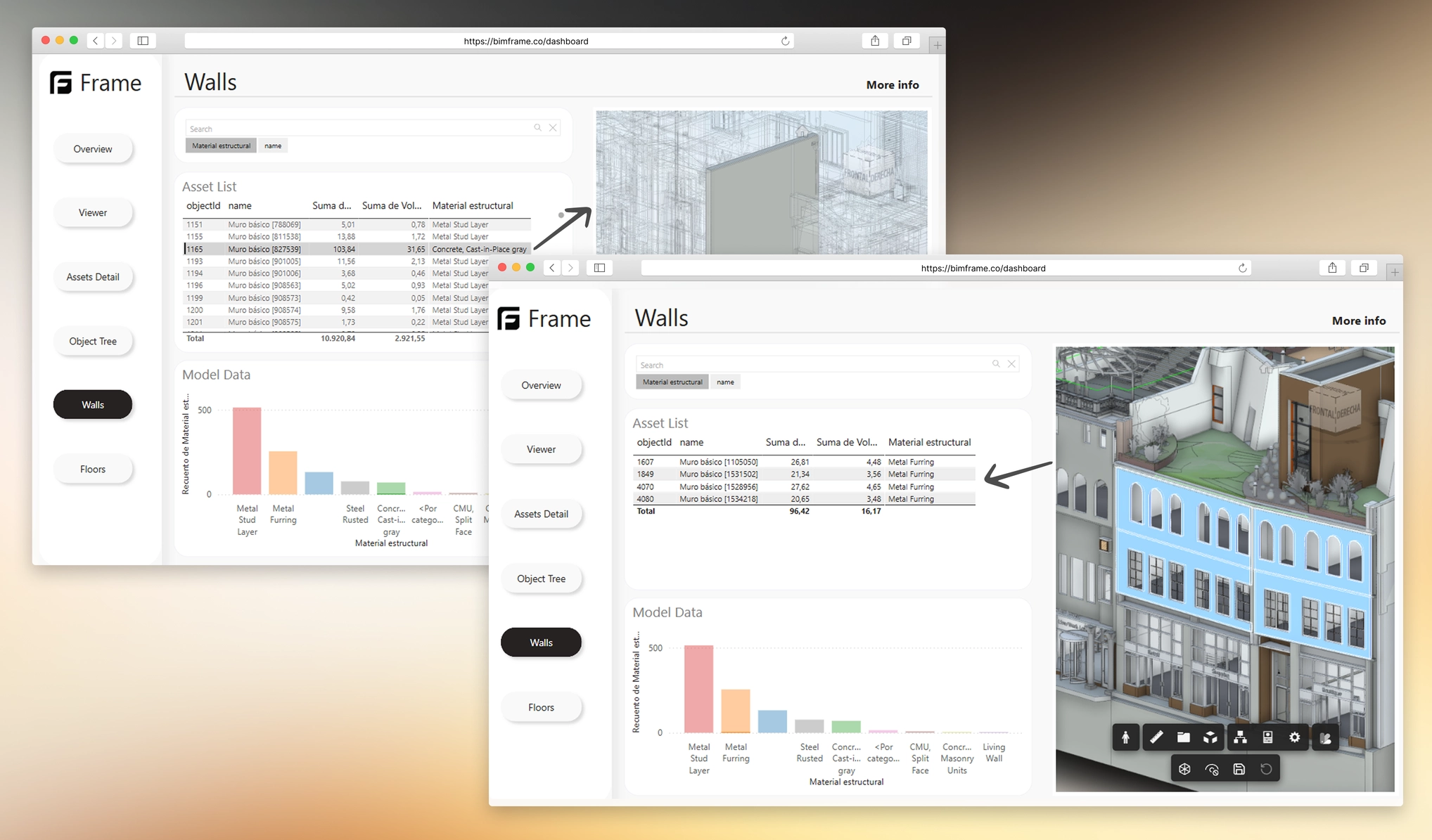The height and width of the screenshot is (840, 1432).
Task: Activate the explode model (3D box) tool
Action: click(1211, 737)
